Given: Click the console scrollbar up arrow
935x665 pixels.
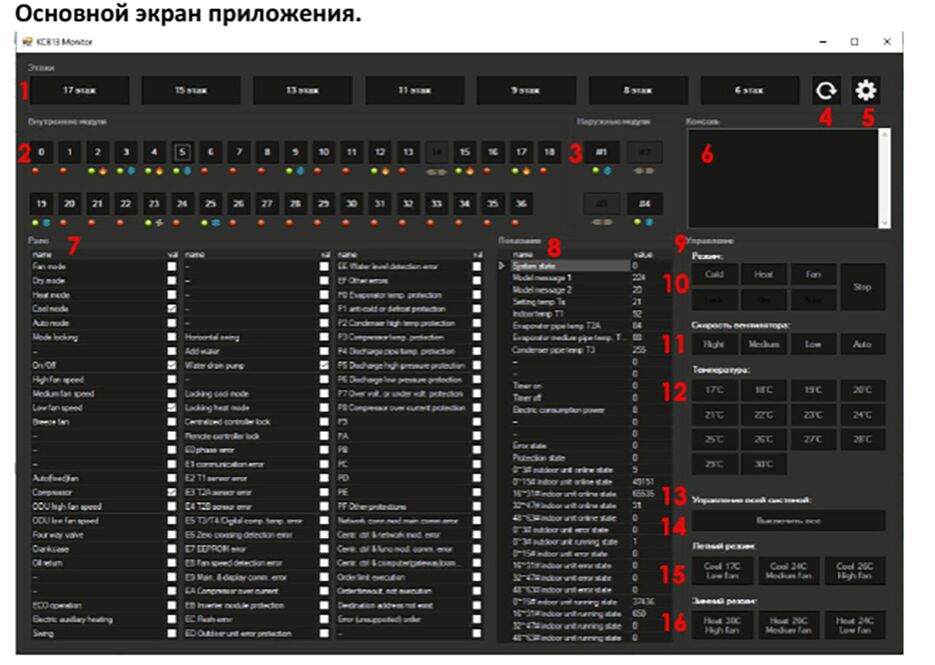Looking at the screenshot, I should click(x=885, y=134).
